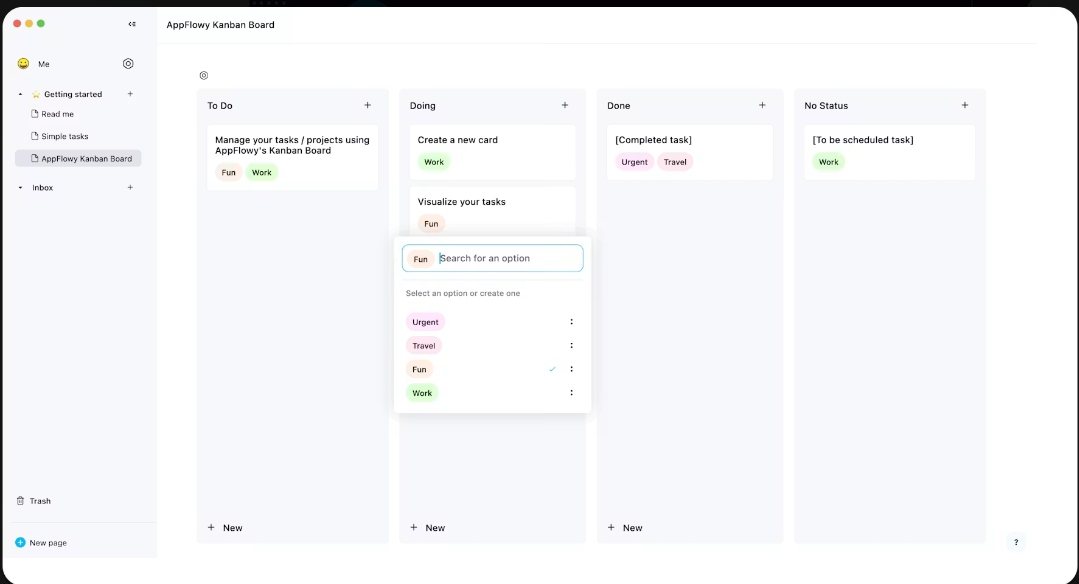
Task: Select the Urgent option in dropdown
Action: [425, 322]
